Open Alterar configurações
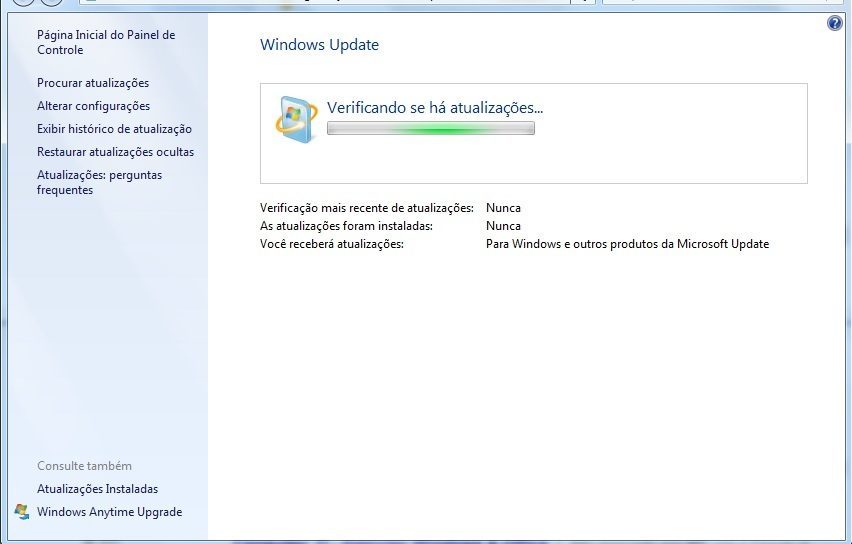The image size is (852, 544). (93, 106)
